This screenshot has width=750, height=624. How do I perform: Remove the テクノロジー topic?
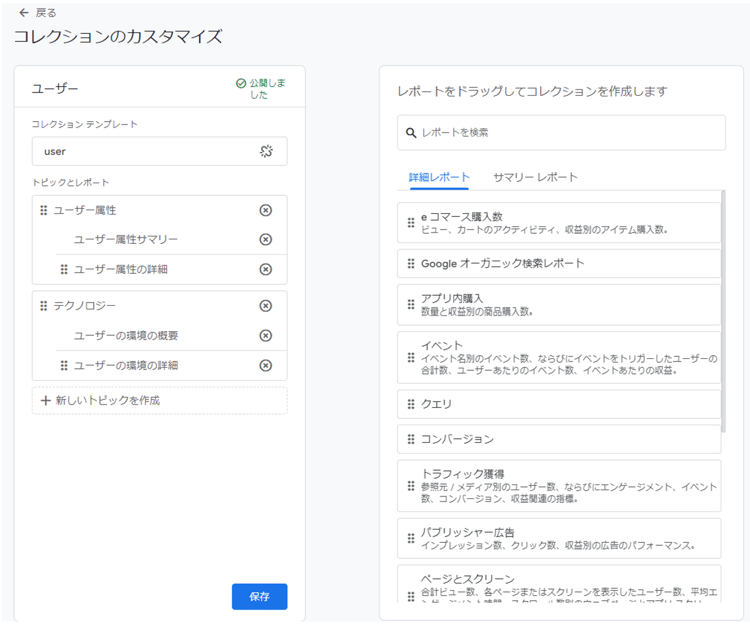[x=265, y=306]
